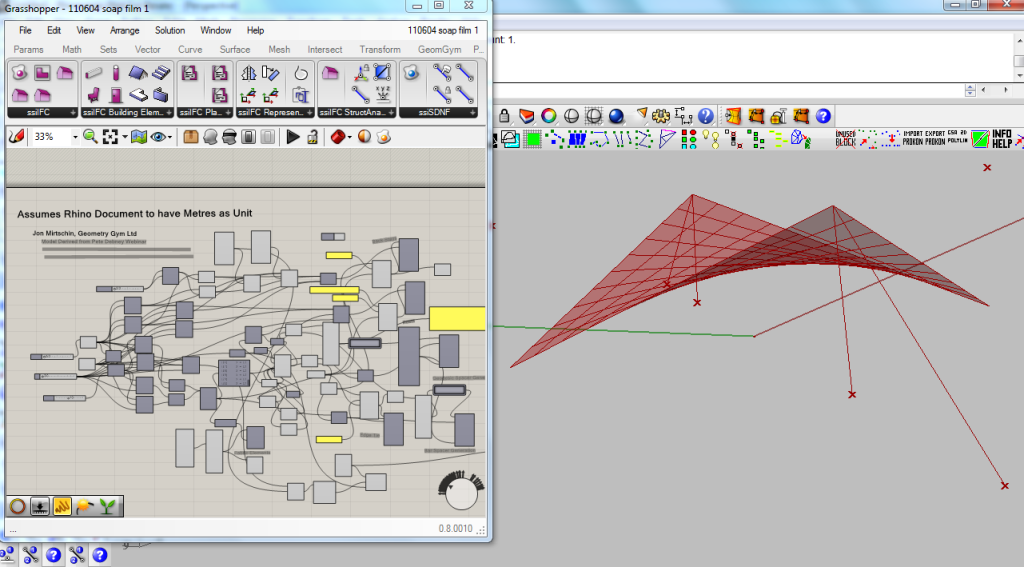Open the zoom percentage dropdown showing 33%
Screen dimensions: 1024x567
74,137
